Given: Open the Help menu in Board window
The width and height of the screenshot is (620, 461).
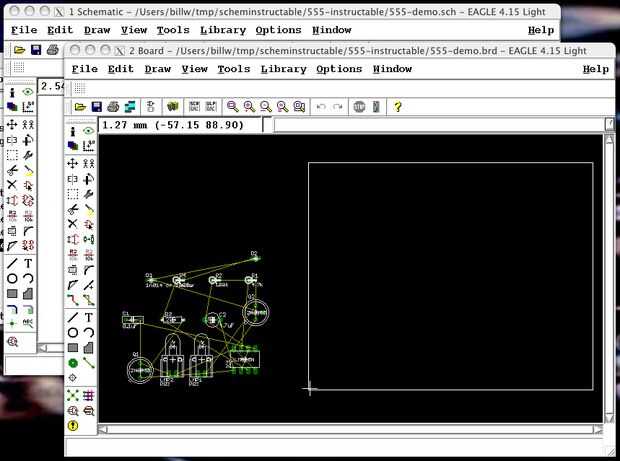Looking at the screenshot, I should [595, 69].
